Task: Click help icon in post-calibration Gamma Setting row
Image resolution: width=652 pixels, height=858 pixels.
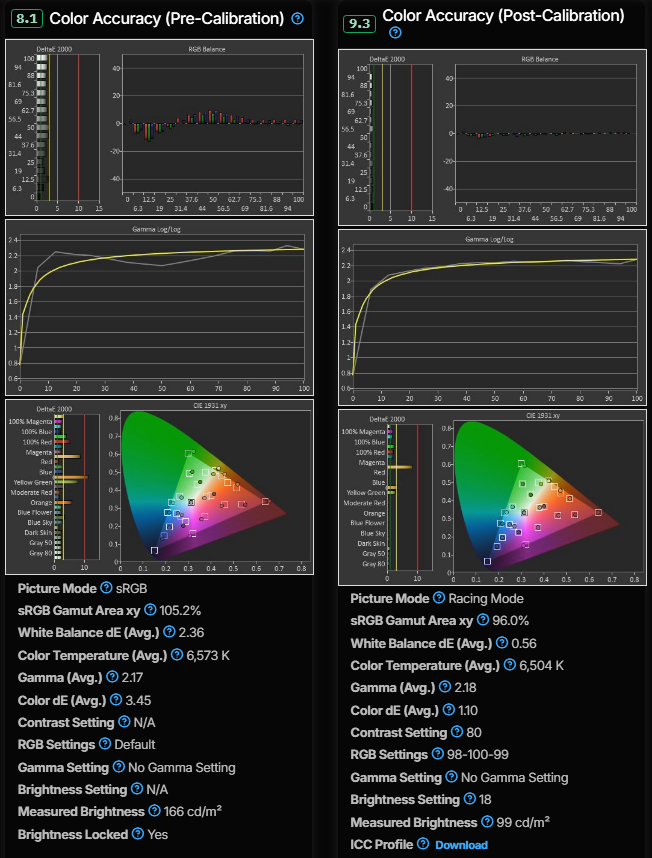Action: click(x=451, y=777)
